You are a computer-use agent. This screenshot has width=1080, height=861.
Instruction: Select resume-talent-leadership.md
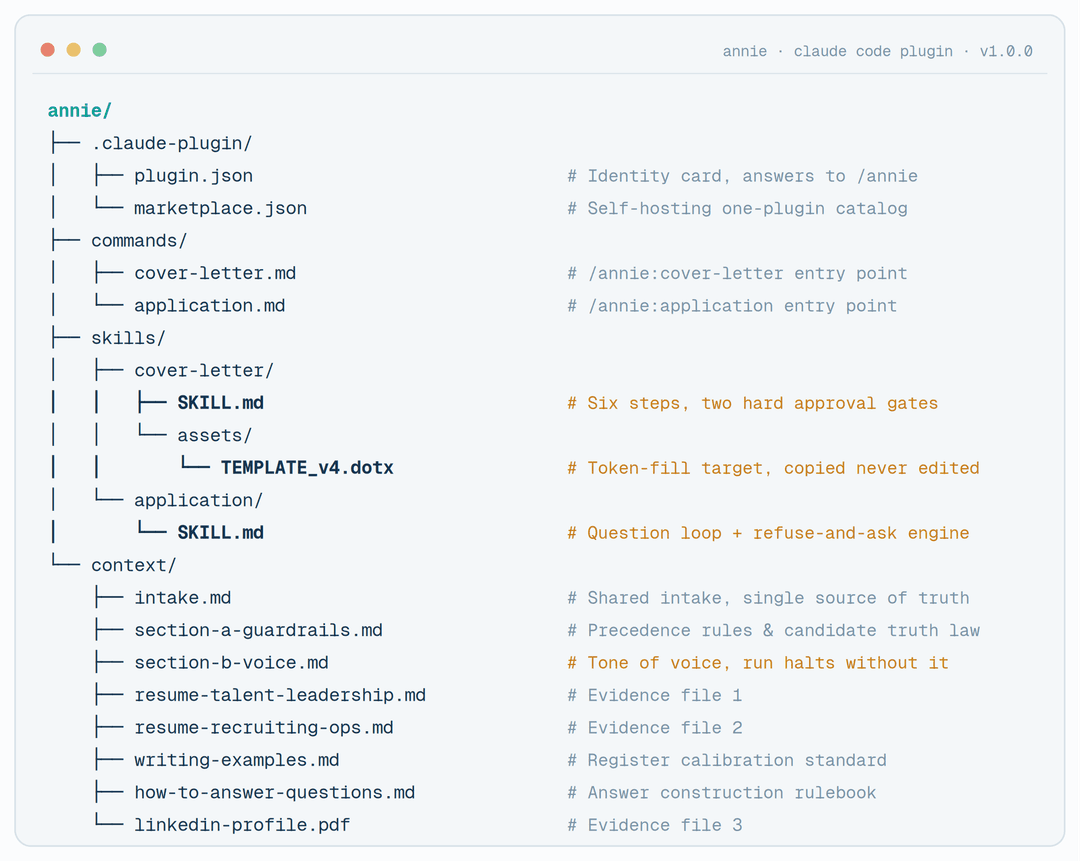280,694
